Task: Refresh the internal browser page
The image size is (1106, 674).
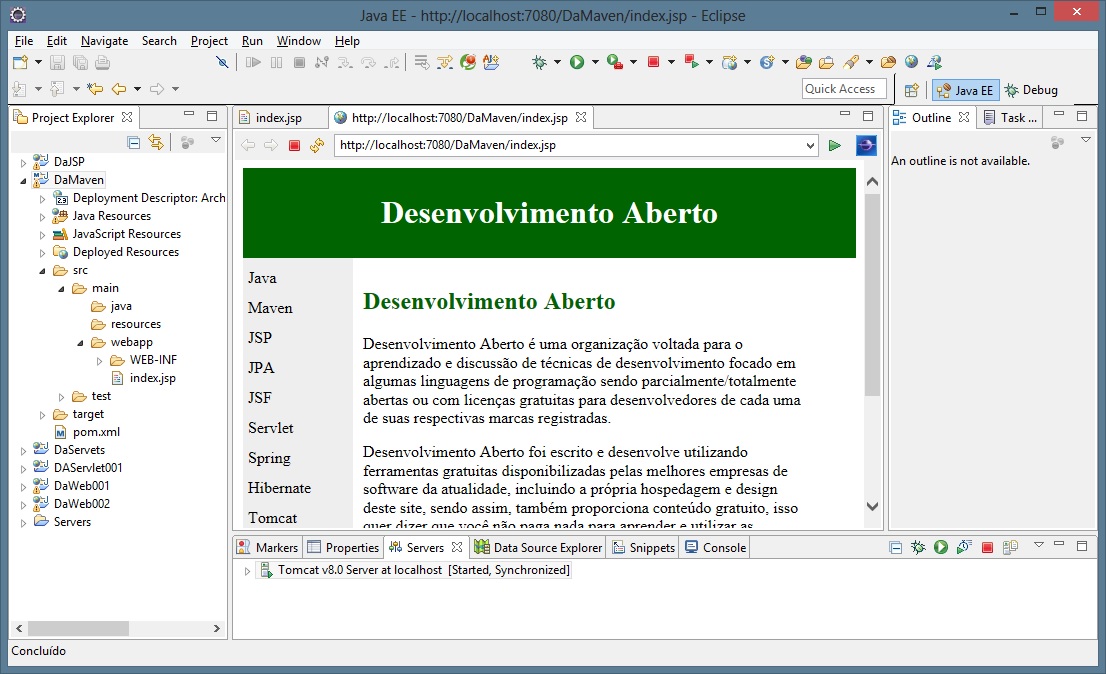Action: tap(317, 146)
